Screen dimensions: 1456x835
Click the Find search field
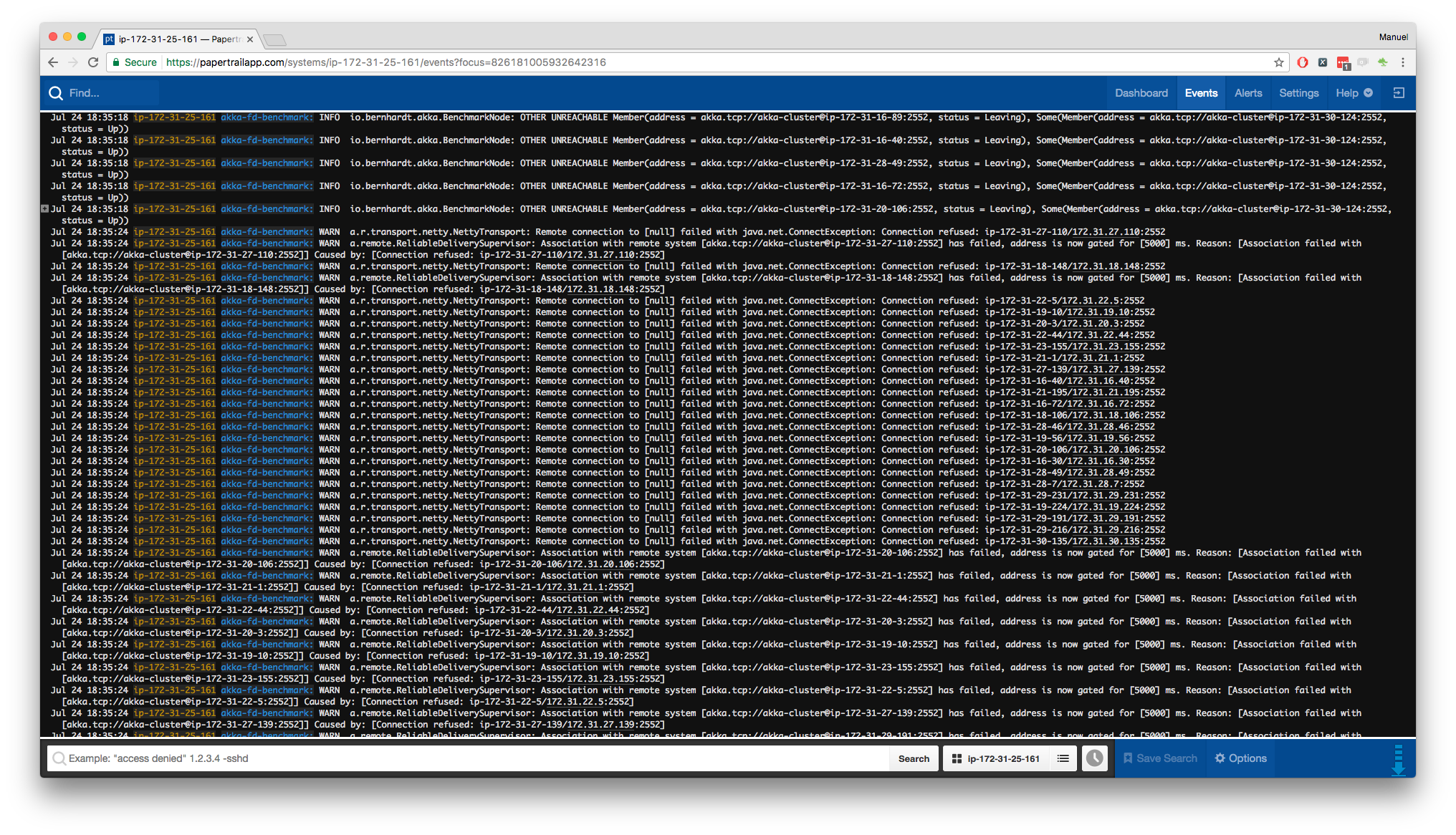(x=107, y=93)
